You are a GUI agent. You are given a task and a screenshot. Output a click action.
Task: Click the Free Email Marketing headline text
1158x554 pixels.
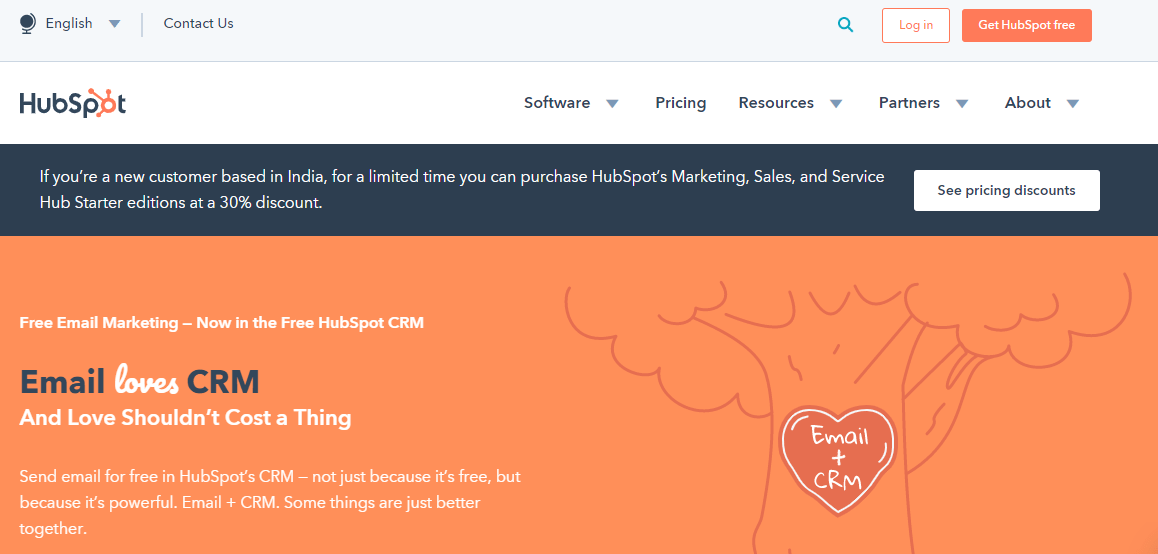[x=222, y=323]
